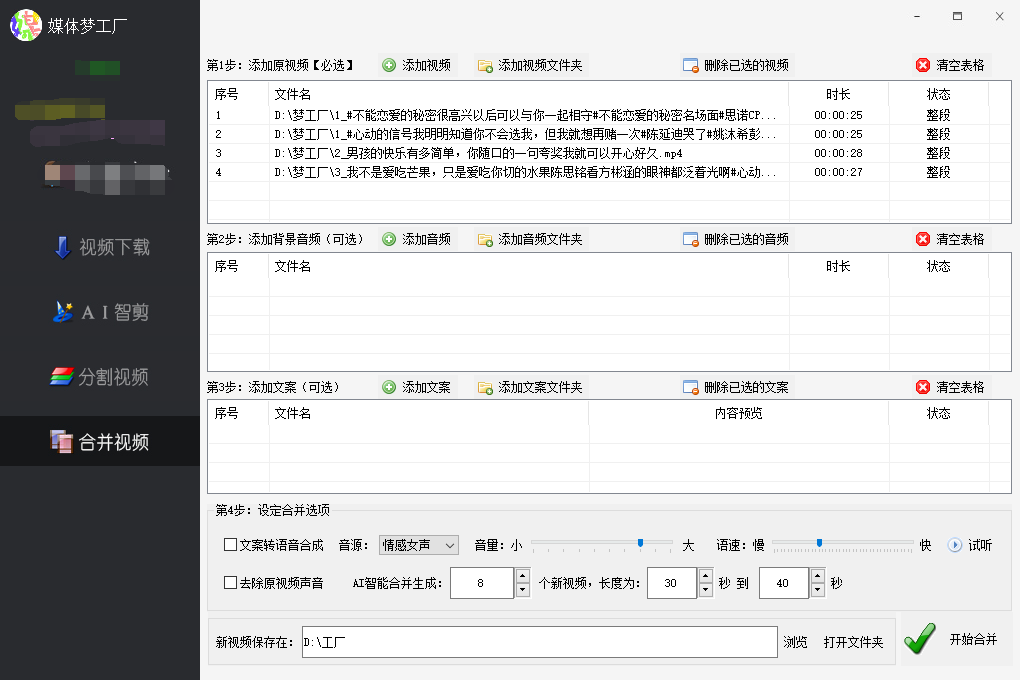This screenshot has width=1020, height=680.
Task: Click 添加视频文件夹 folder icon
Action: tap(485, 66)
